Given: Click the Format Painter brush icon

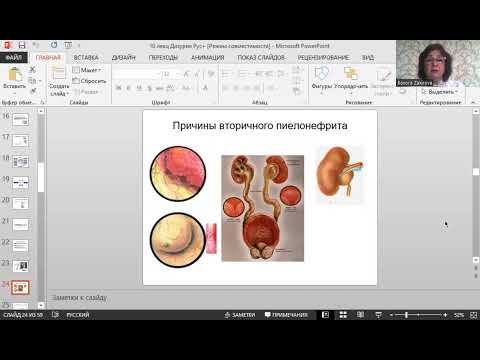Looking at the screenshot, I should (33, 91).
